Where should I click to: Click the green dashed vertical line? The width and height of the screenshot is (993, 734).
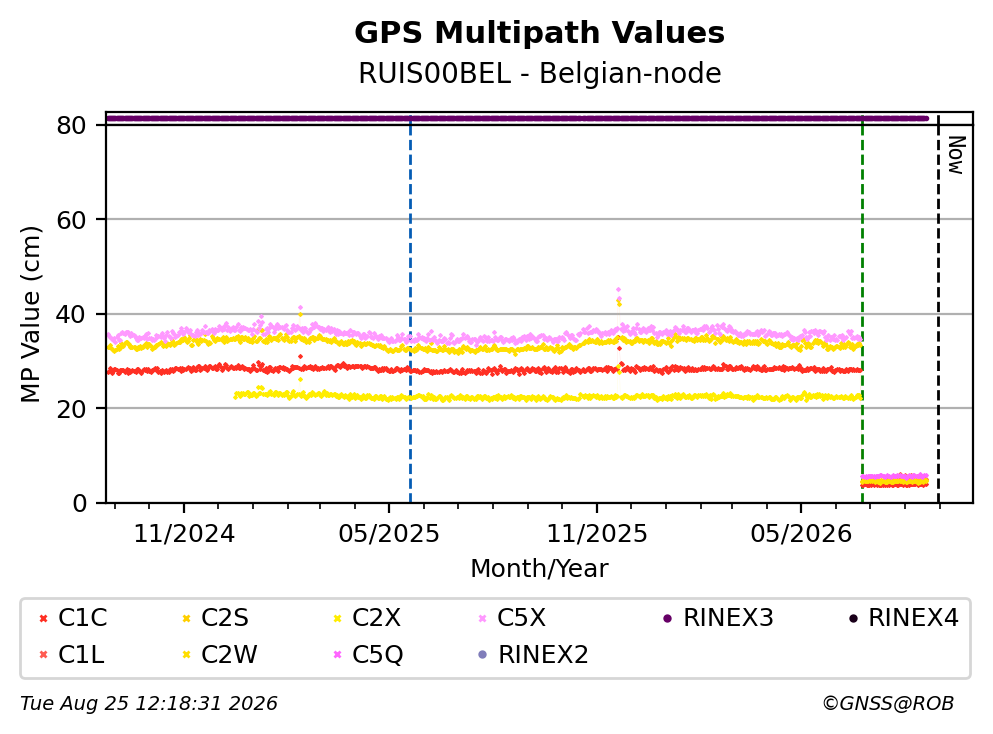pos(863,309)
